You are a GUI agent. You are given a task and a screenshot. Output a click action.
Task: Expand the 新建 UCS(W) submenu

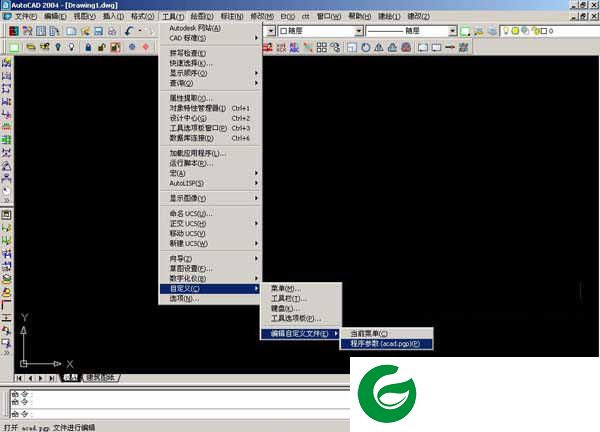point(210,243)
